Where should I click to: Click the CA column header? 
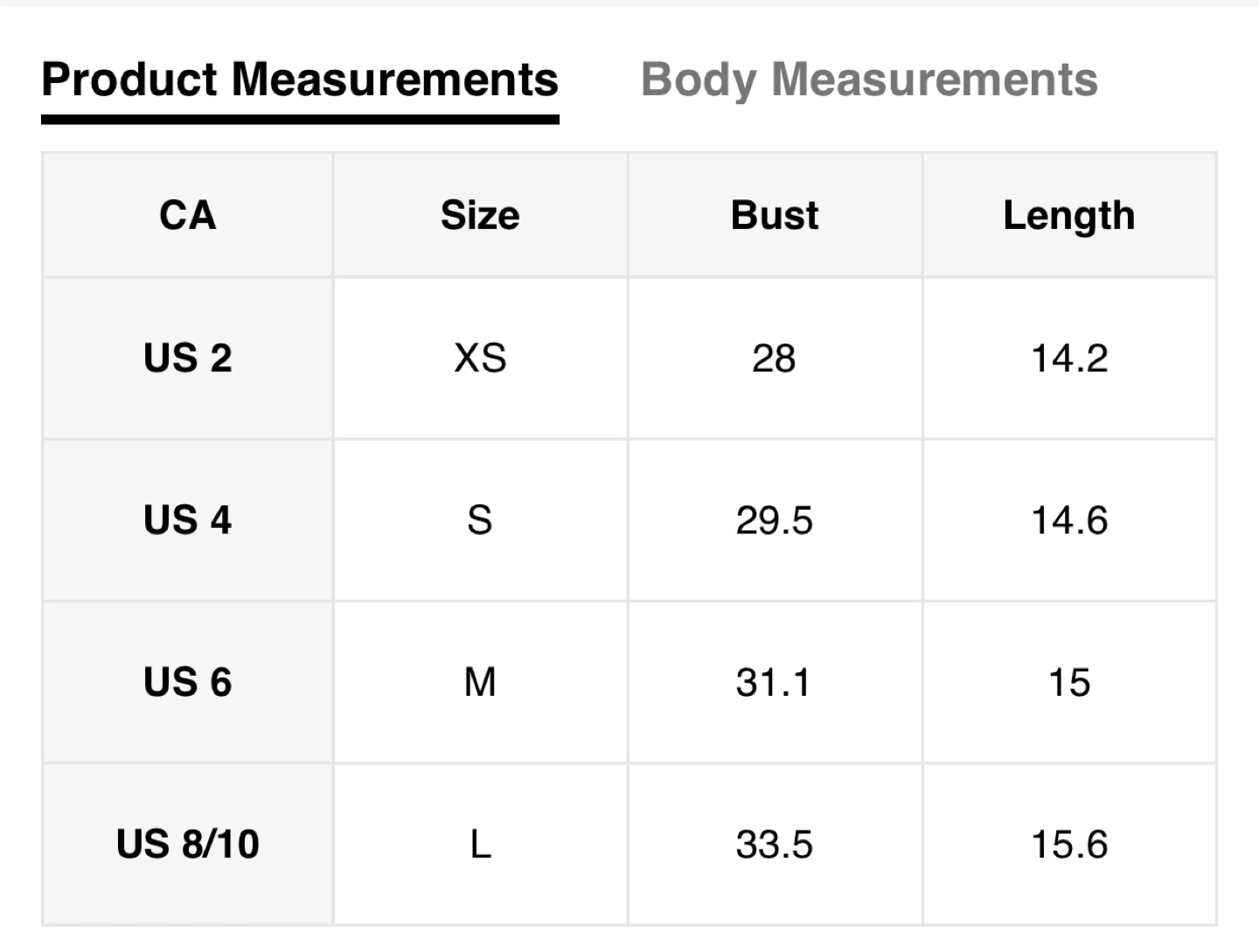tap(187, 215)
